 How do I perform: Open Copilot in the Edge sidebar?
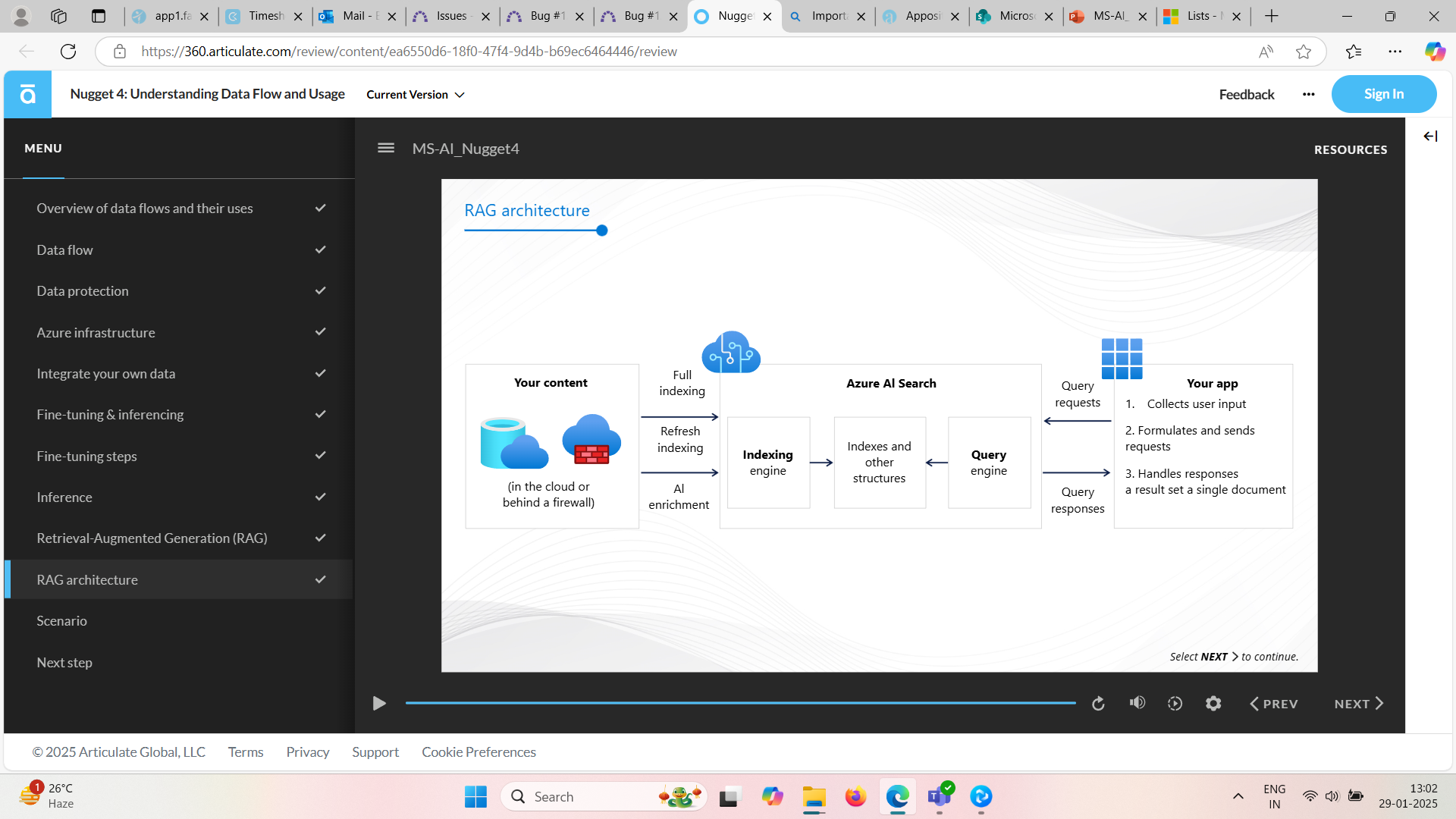click(1435, 52)
